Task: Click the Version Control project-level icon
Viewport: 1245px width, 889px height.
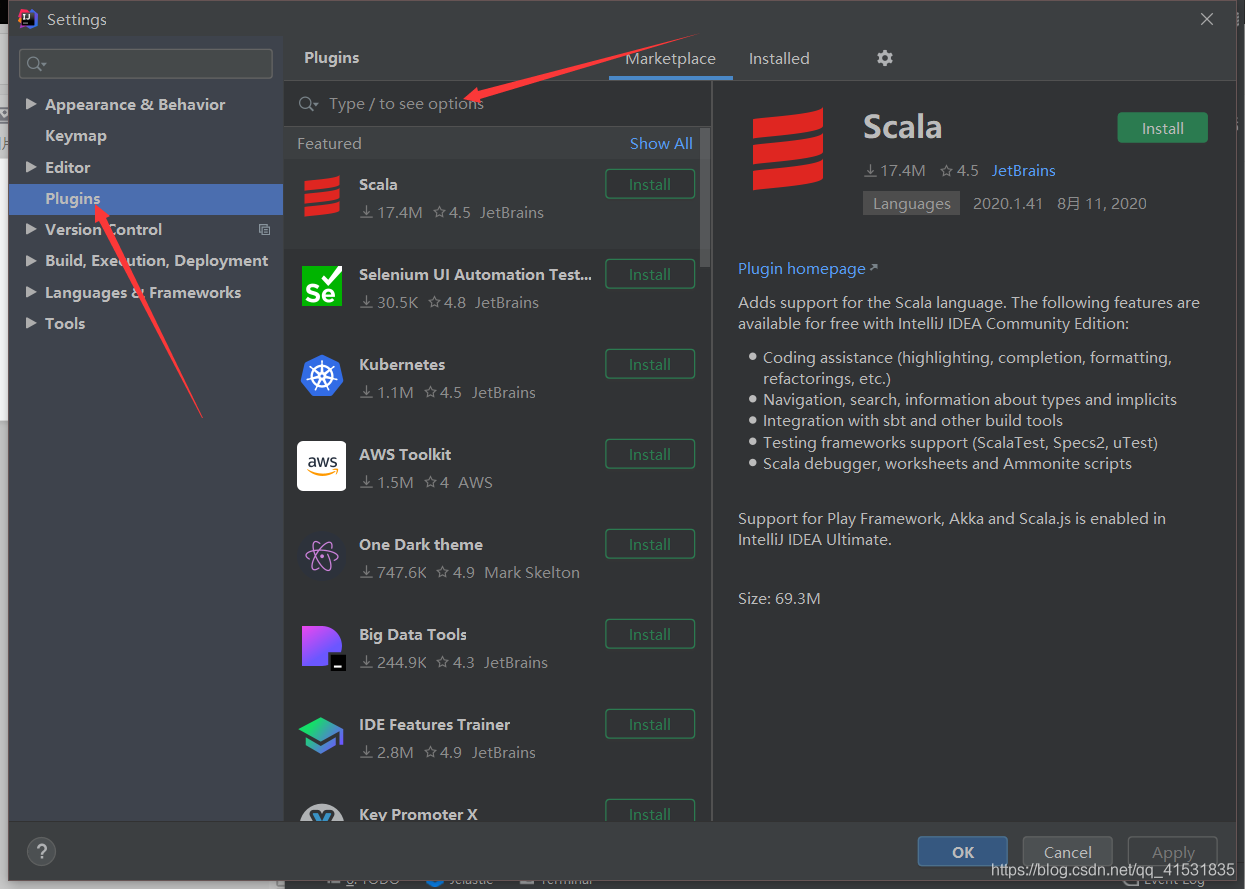Action: coord(264,230)
